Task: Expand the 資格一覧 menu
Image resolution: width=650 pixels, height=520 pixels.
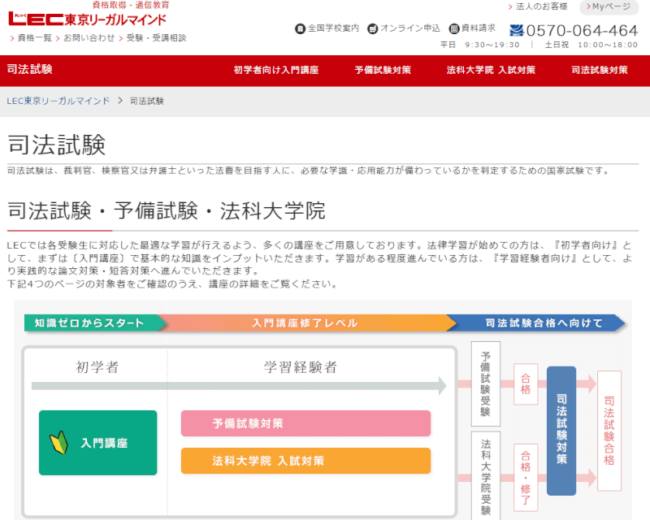Action: point(32,38)
